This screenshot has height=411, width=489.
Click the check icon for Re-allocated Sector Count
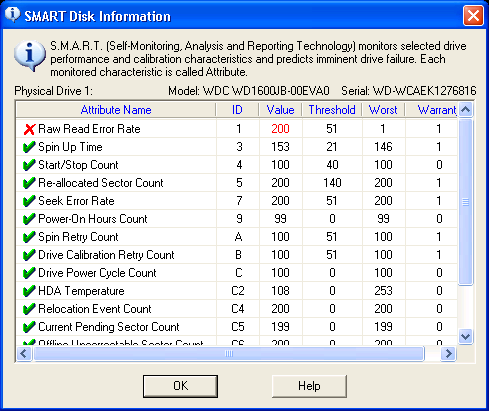(x=29, y=183)
